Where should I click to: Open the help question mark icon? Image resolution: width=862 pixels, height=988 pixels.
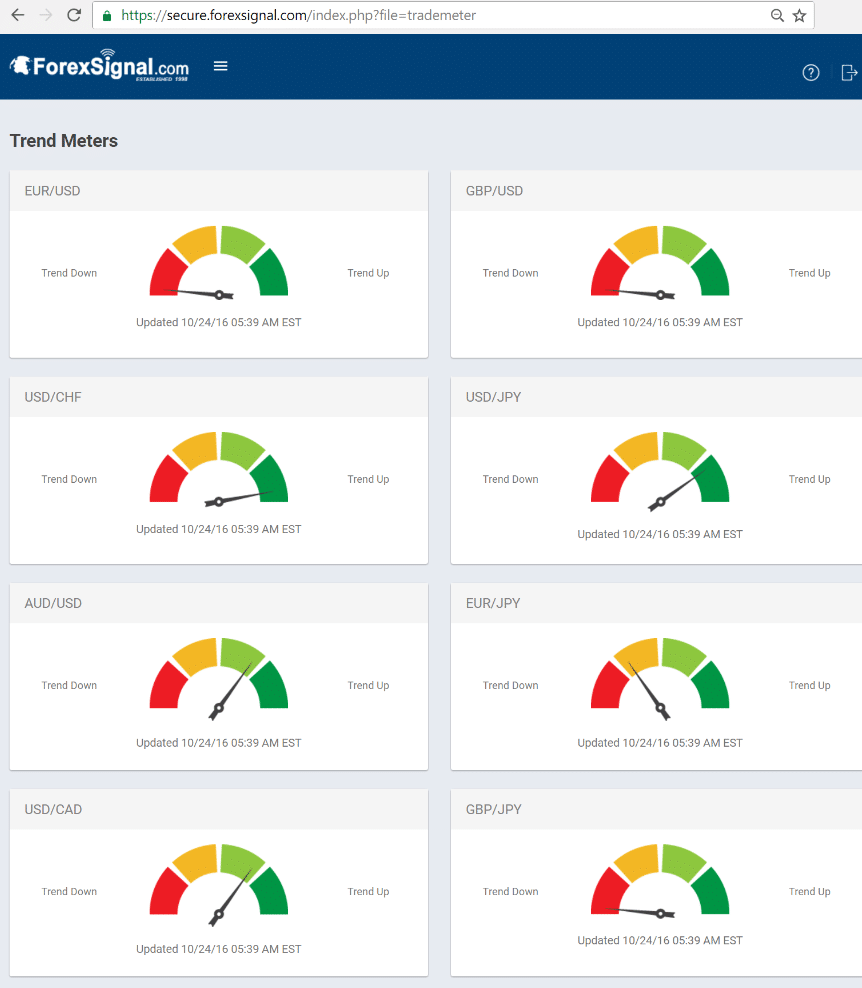click(x=811, y=73)
